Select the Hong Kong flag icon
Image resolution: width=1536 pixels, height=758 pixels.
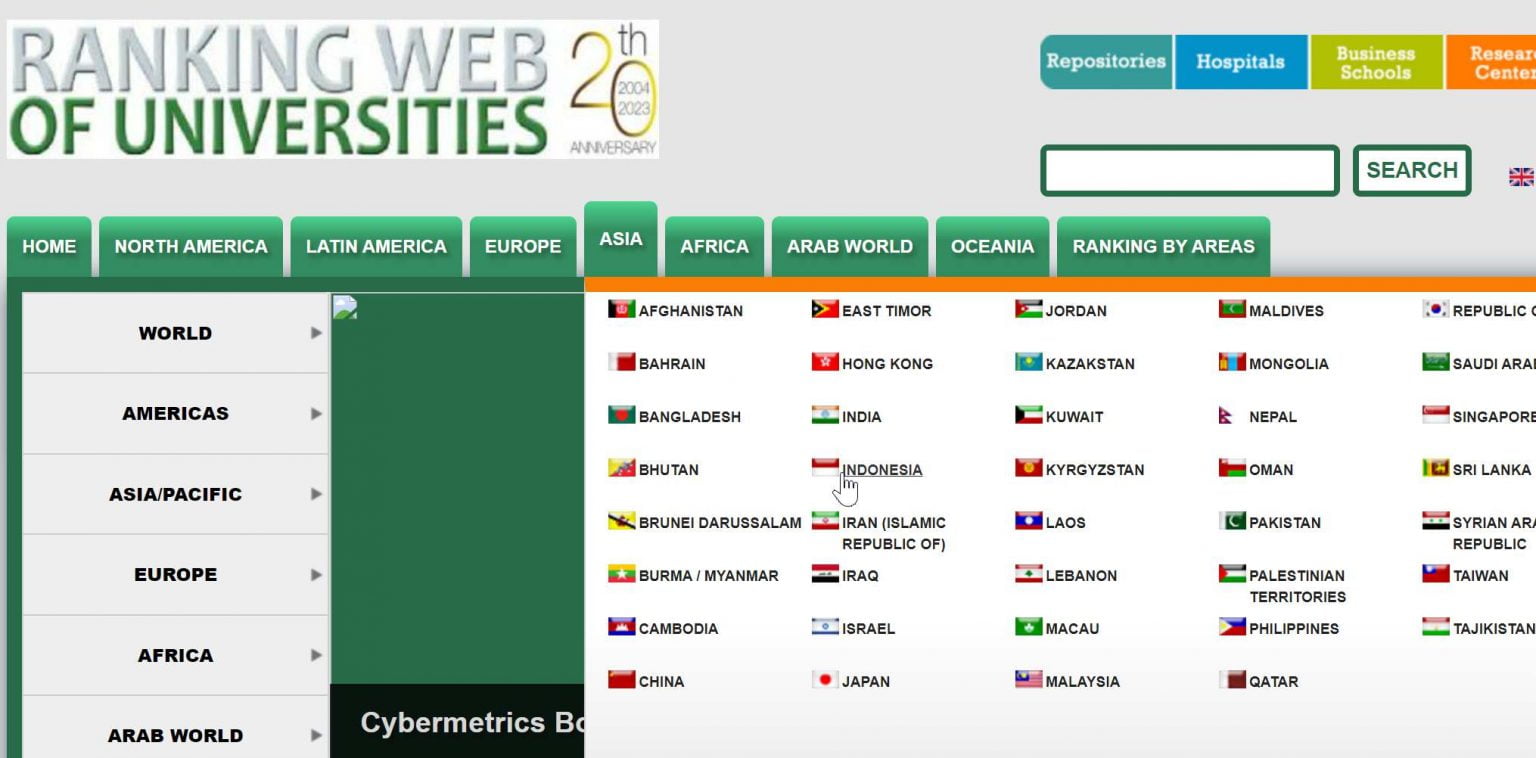click(823, 363)
